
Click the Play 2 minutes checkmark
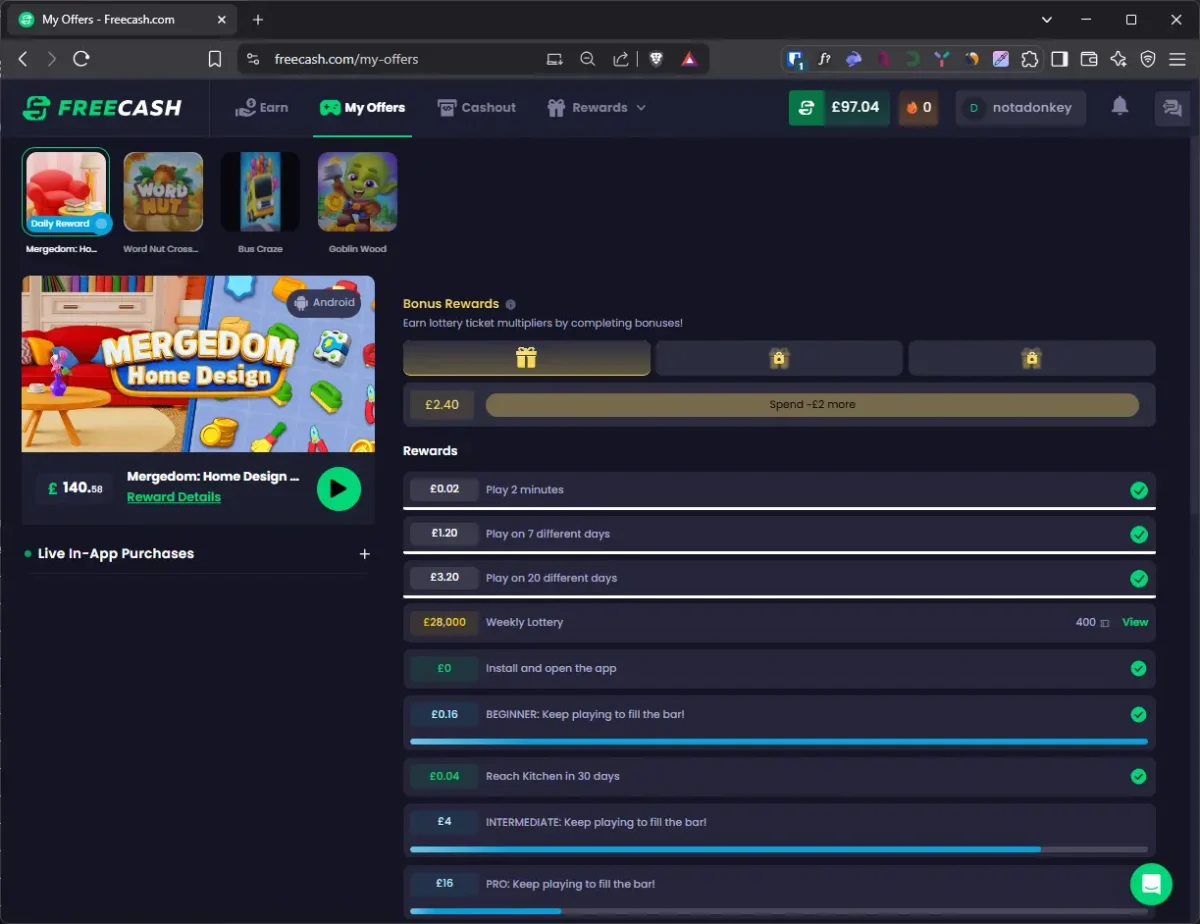(x=1138, y=490)
